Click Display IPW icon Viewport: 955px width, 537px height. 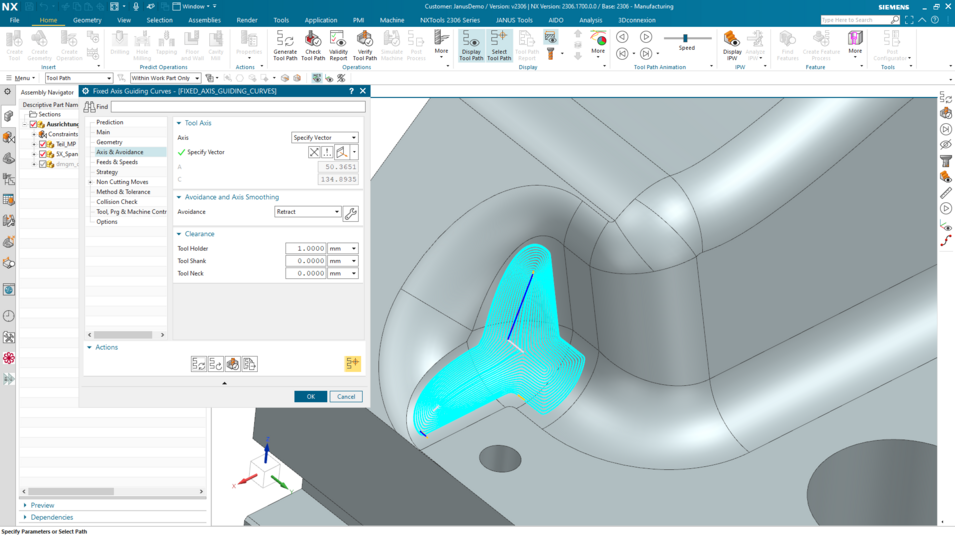click(731, 39)
